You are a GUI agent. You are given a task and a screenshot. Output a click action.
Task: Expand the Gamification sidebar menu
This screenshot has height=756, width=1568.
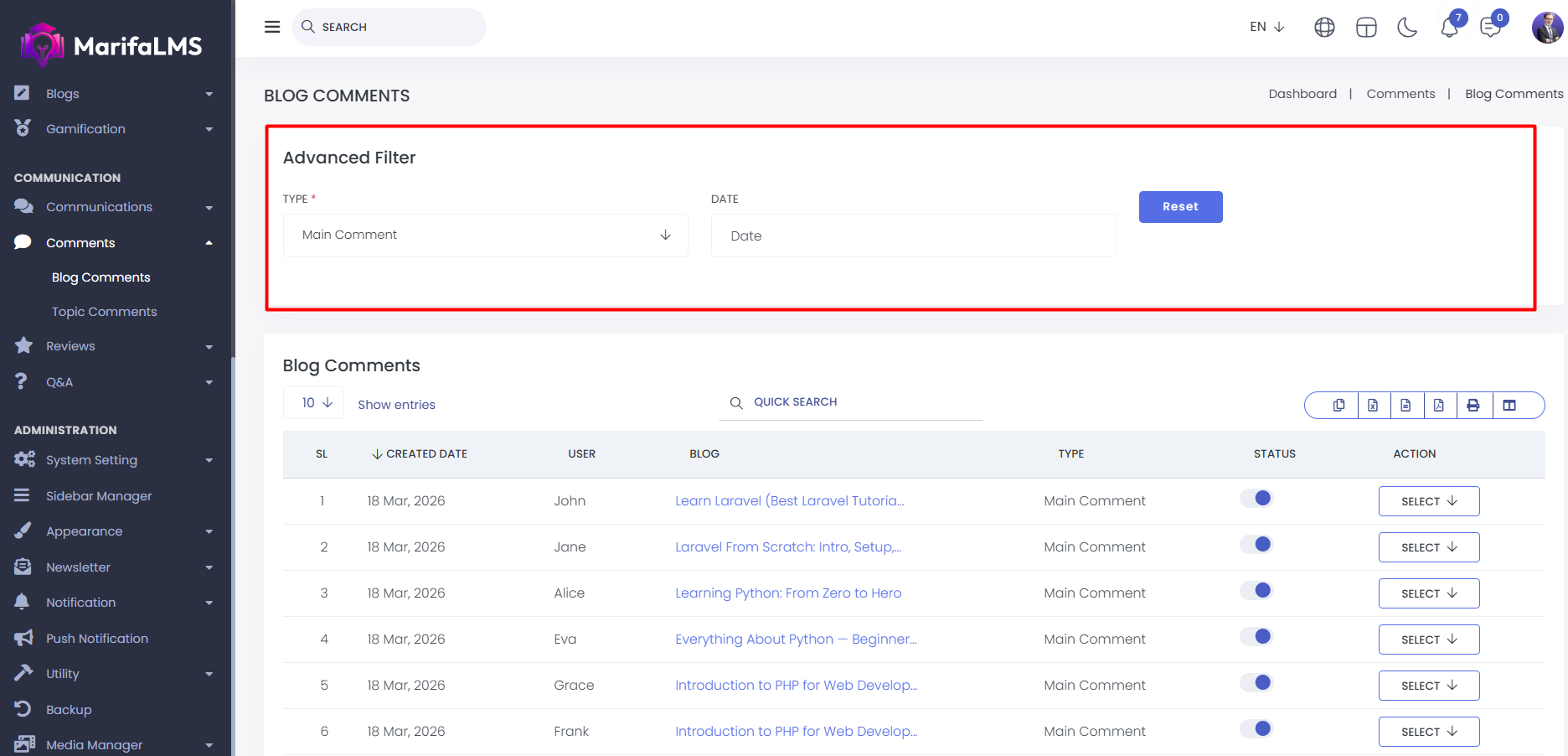85,129
